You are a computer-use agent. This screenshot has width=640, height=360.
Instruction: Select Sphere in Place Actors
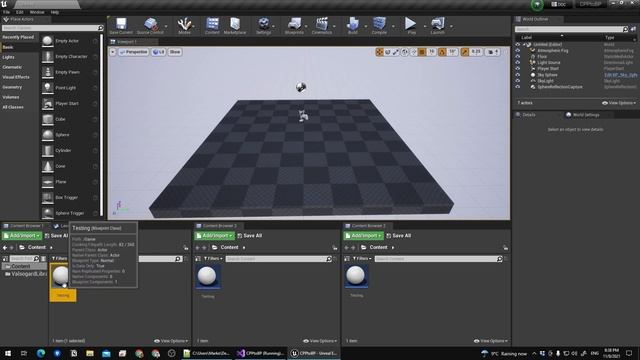click(70, 135)
